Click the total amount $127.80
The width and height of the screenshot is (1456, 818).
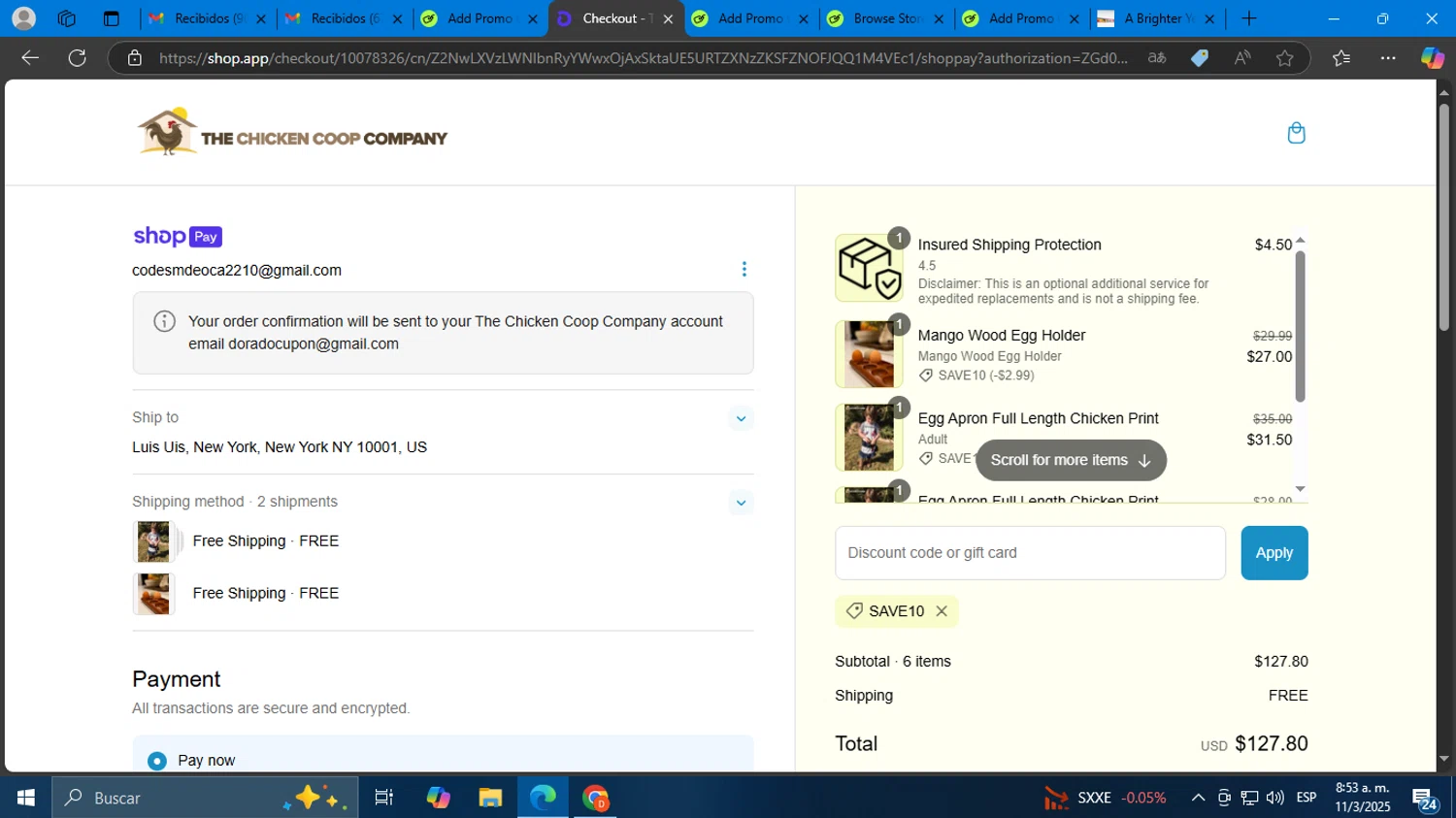pos(1271,744)
